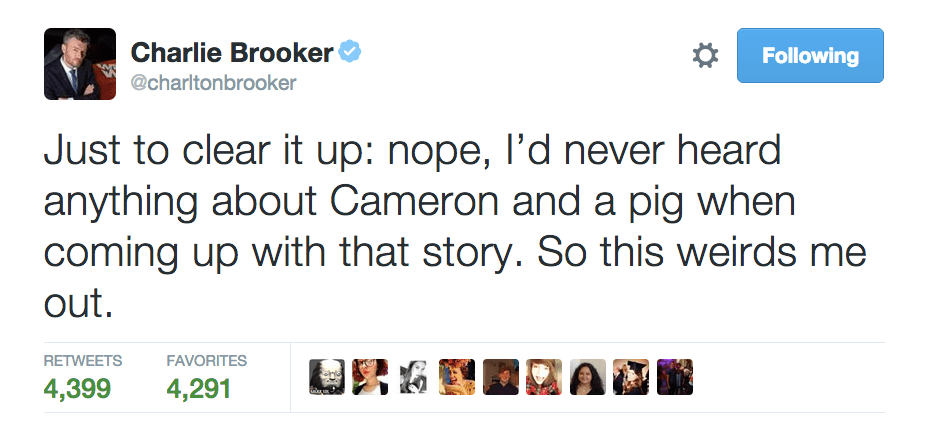Open the grey cartoon face avatar
Image resolution: width=929 pixels, height=424 pixels.
pos(326,377)
